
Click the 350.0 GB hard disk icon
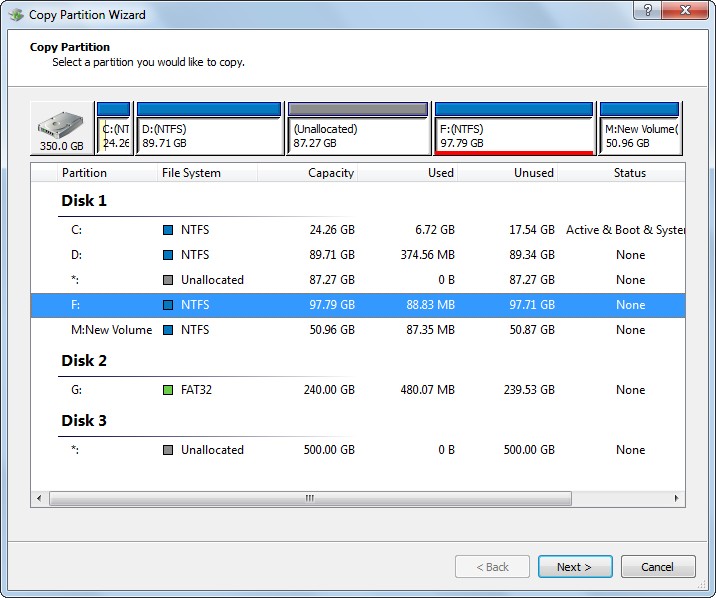point(62,128)
